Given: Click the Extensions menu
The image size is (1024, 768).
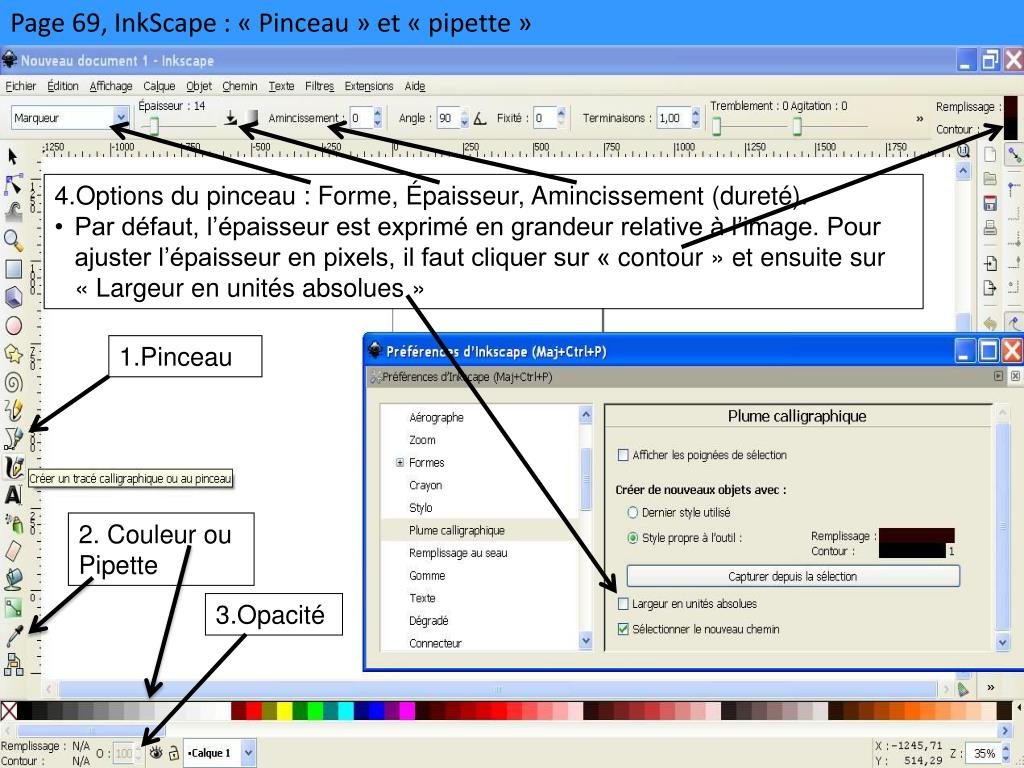Looking at the screenshot, I should click(x=369, y=86).
